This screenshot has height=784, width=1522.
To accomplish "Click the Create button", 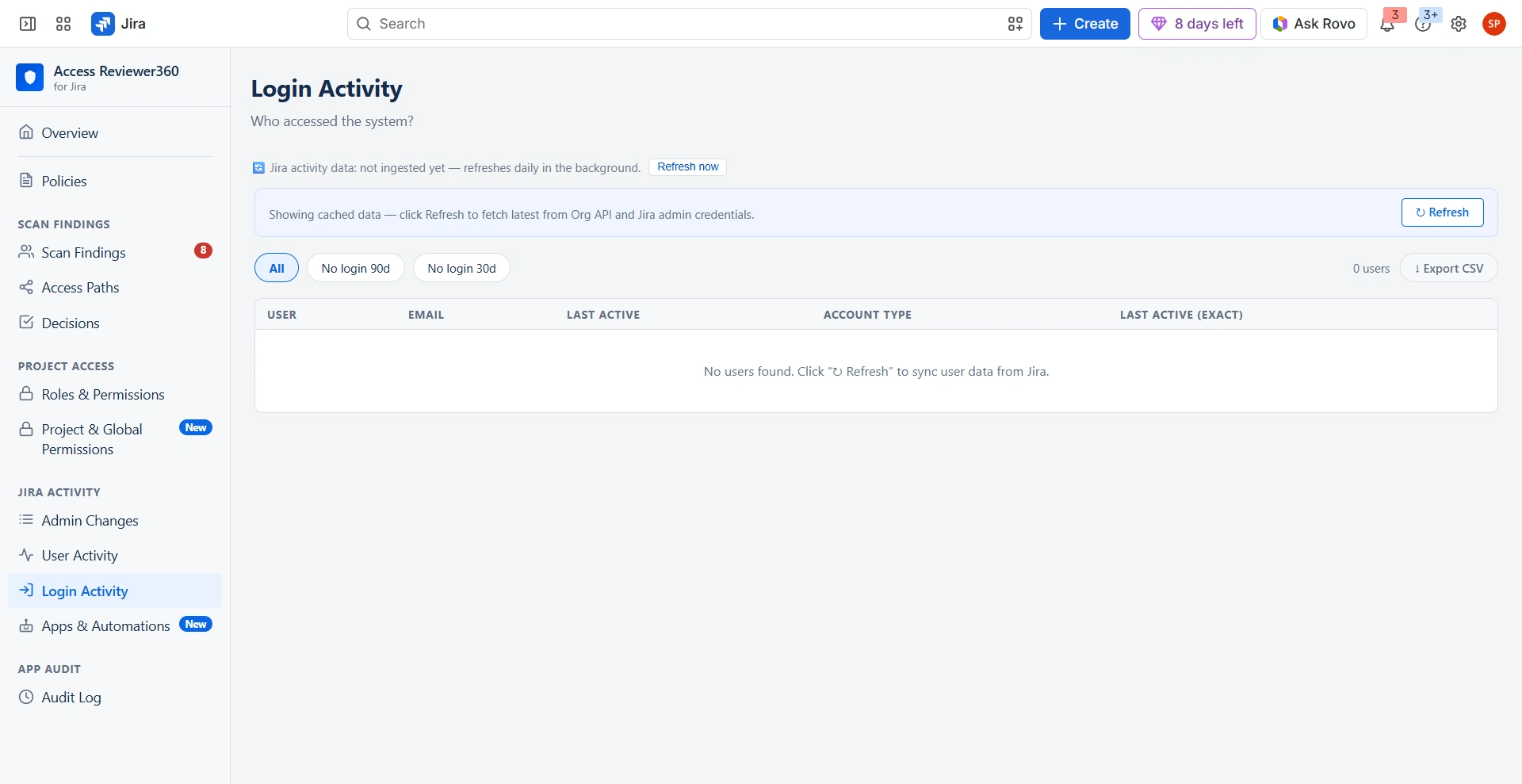I will [1084, 24].
